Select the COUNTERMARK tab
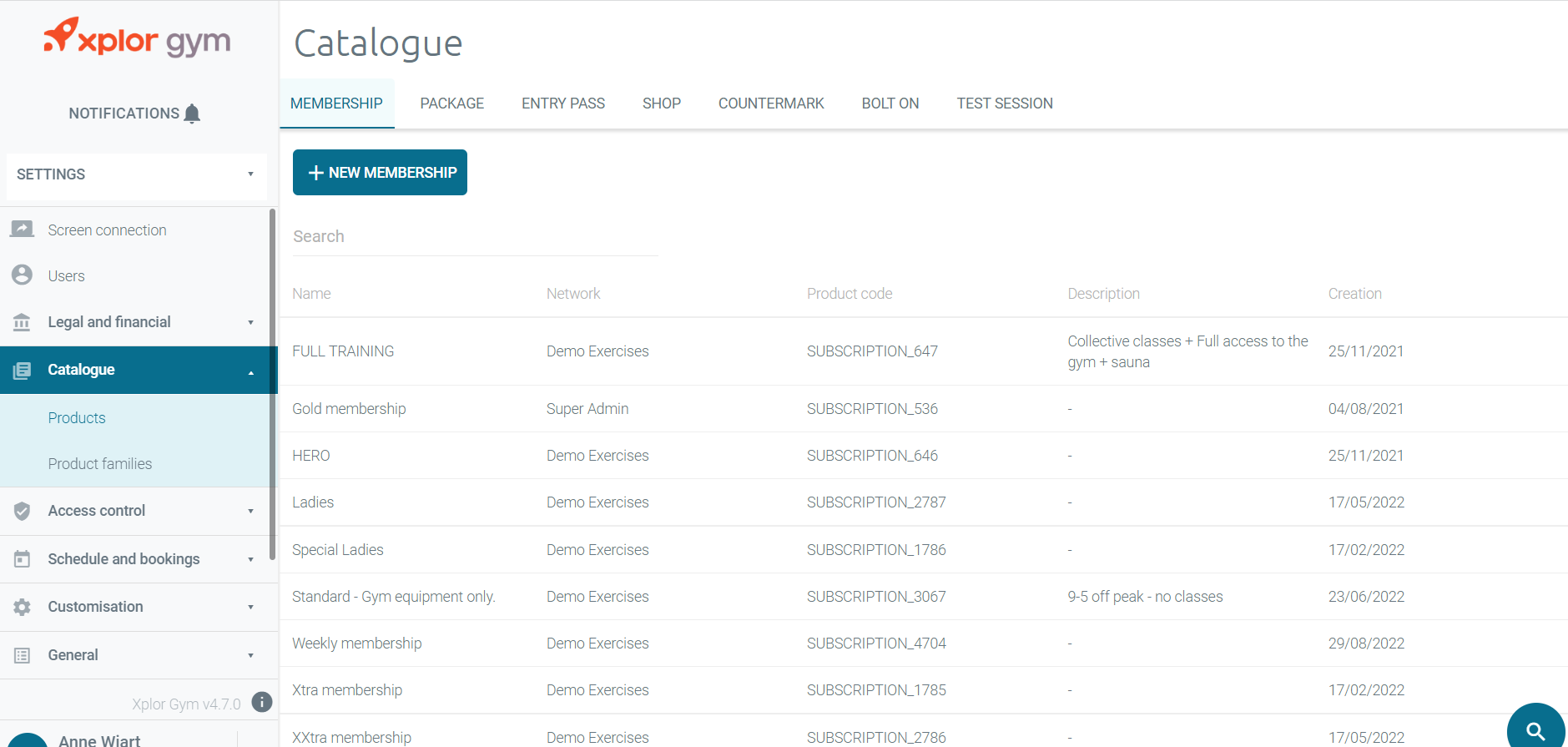Image resolution: width=1568 pixels, height=747 pixels. click(771, 103)
